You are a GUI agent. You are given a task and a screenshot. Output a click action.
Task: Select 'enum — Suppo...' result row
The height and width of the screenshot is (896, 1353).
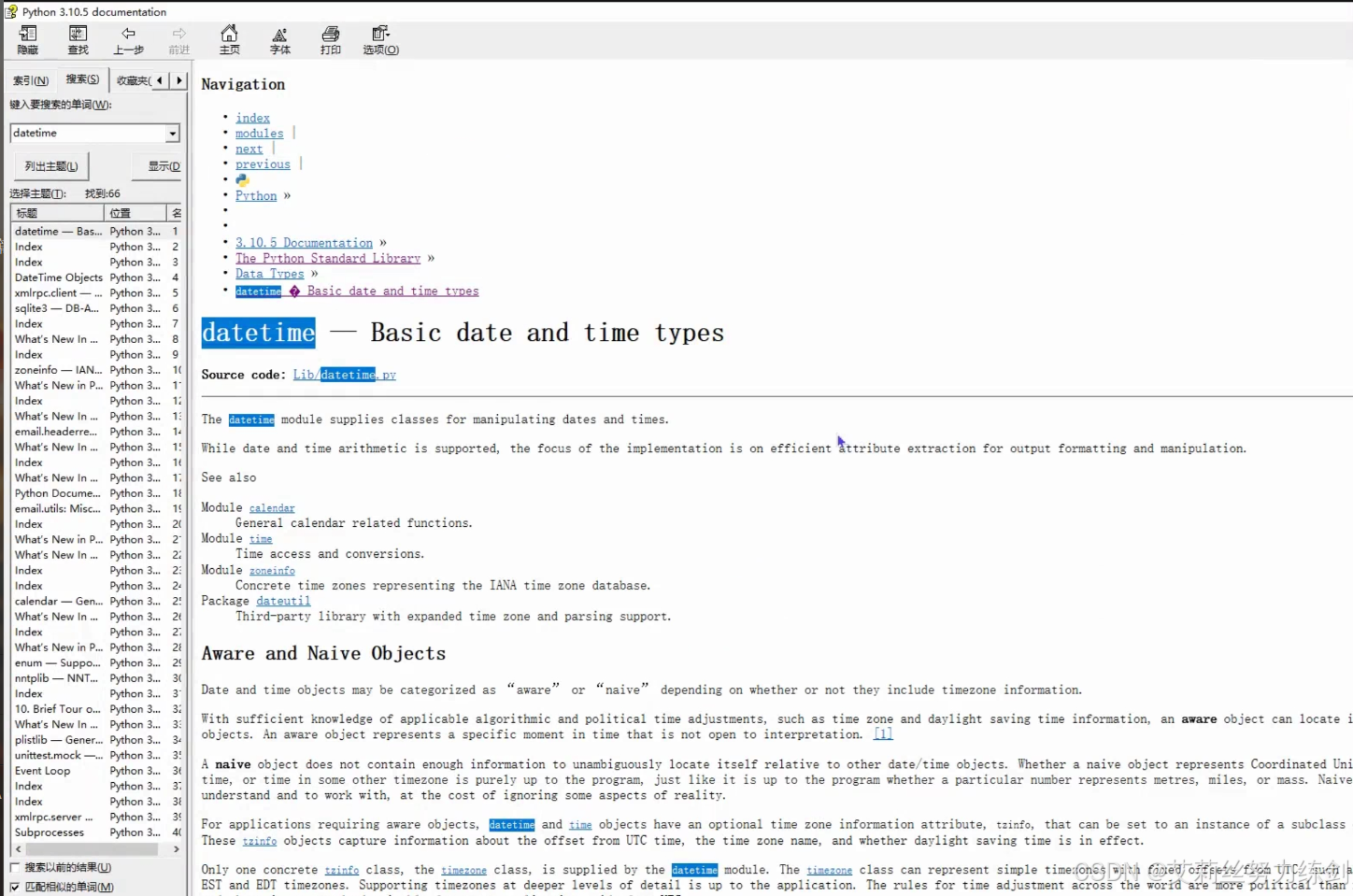point(96,662)
